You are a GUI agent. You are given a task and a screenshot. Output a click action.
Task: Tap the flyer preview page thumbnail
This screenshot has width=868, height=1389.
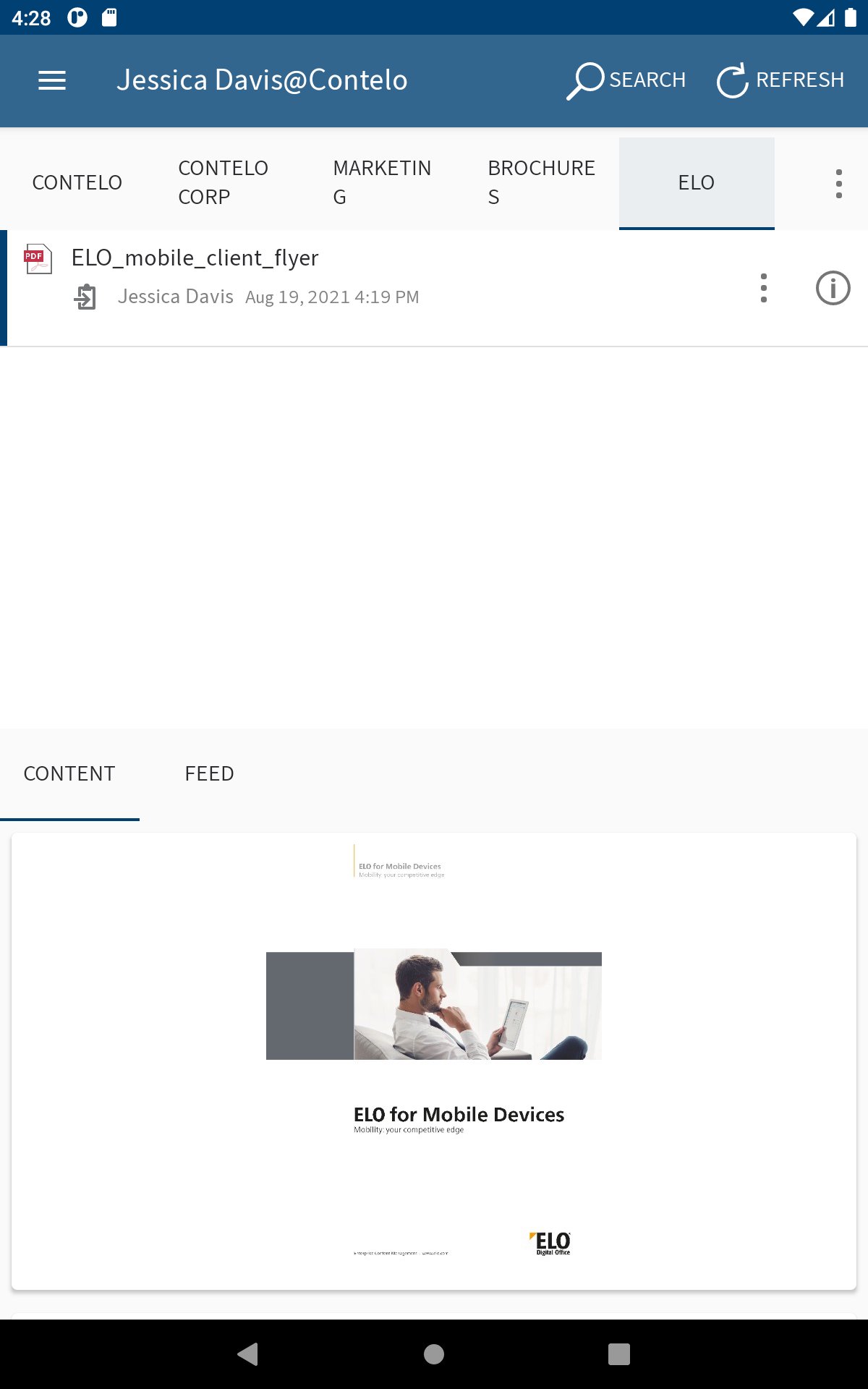tap(434, 1061)
